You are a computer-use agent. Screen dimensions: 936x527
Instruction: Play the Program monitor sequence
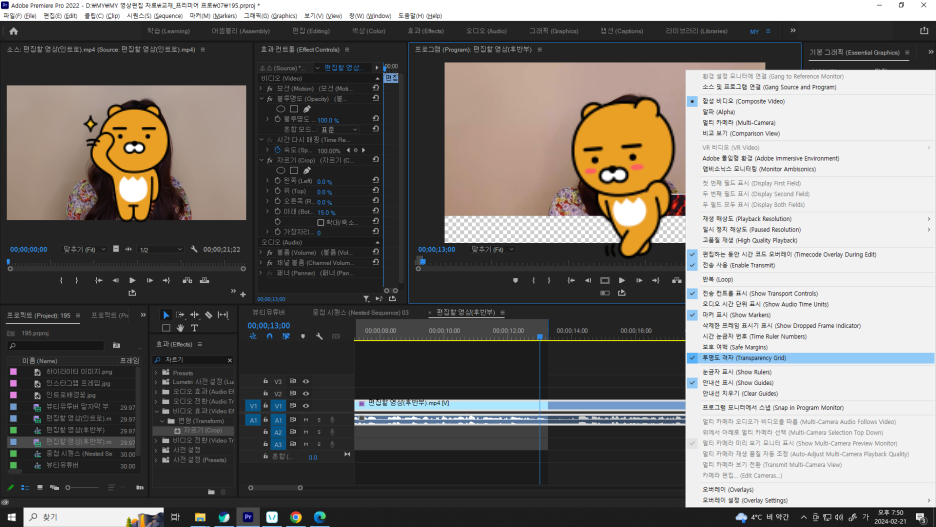click(621, 280)
